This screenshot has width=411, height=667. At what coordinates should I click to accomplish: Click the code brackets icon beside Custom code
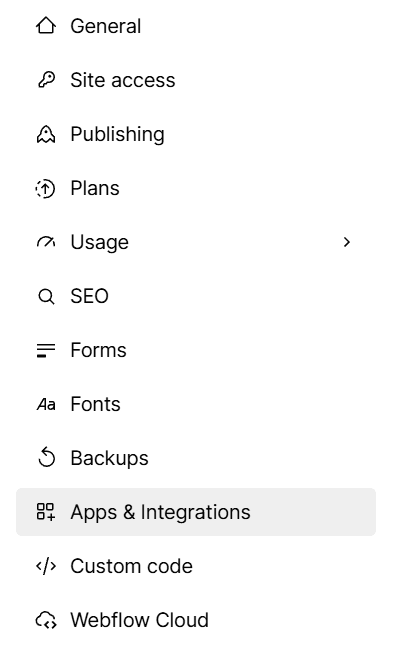click(46, 566)
